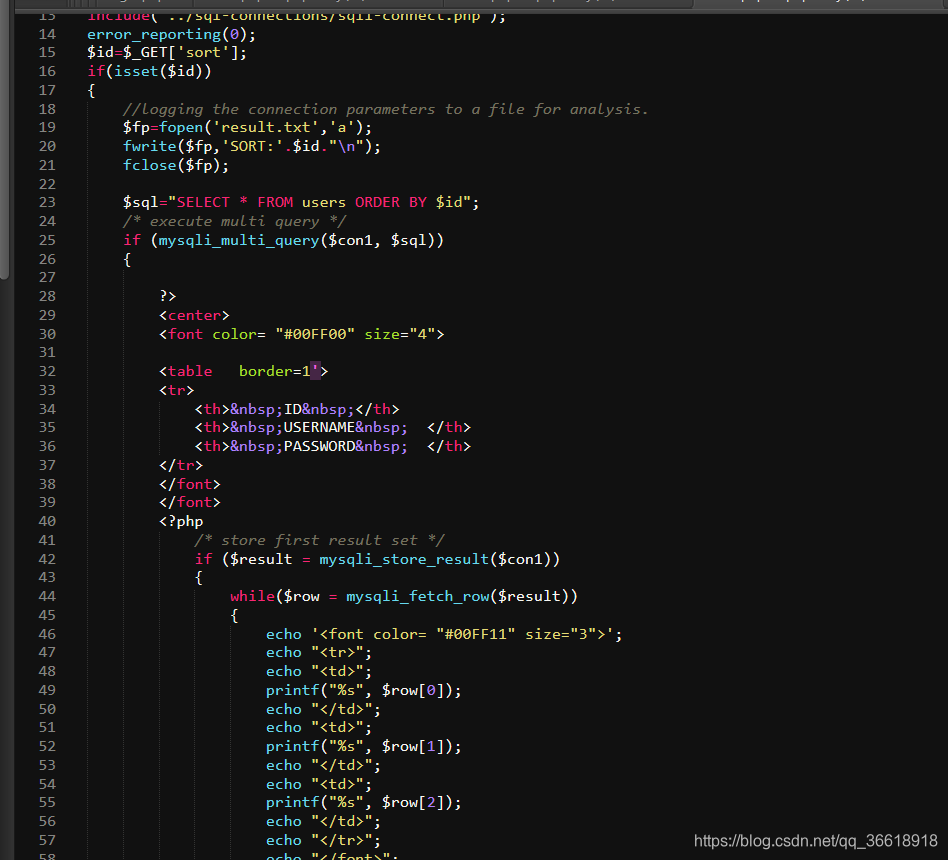
Task: Click echo "</td>" on line 50
Action: (x=323, y=709)
